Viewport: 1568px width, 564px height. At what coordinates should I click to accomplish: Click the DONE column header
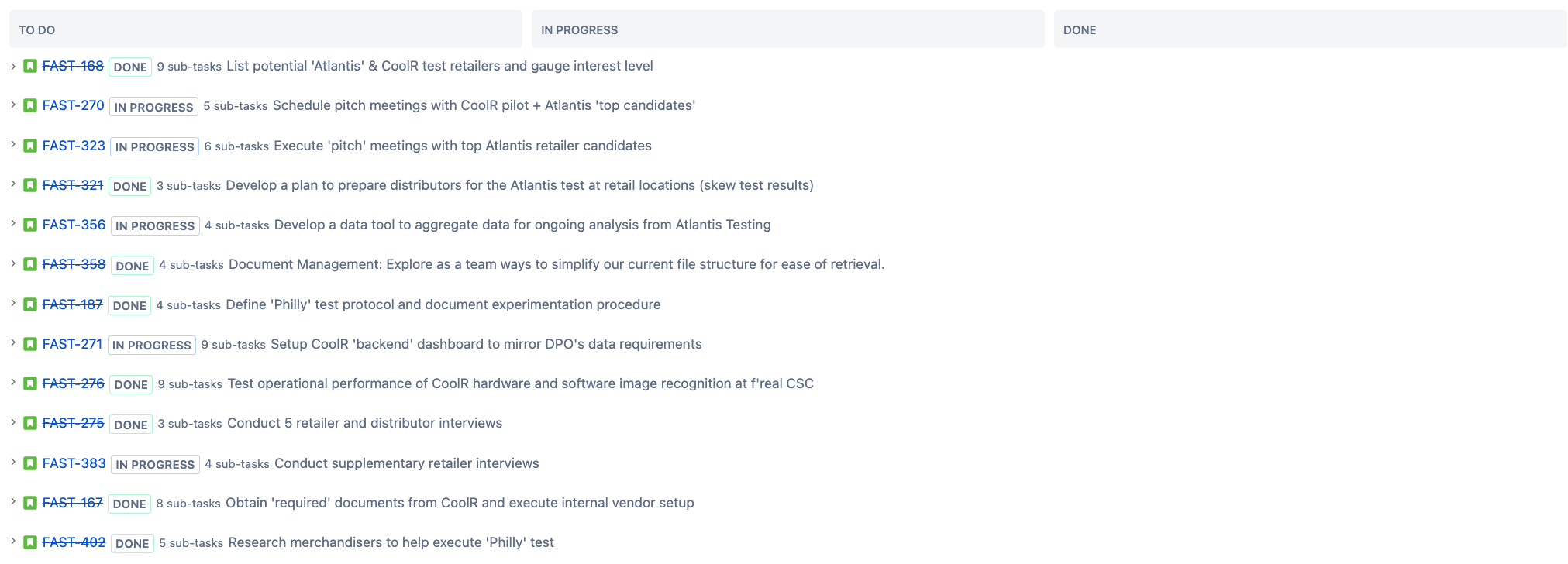click(1311, 29)
